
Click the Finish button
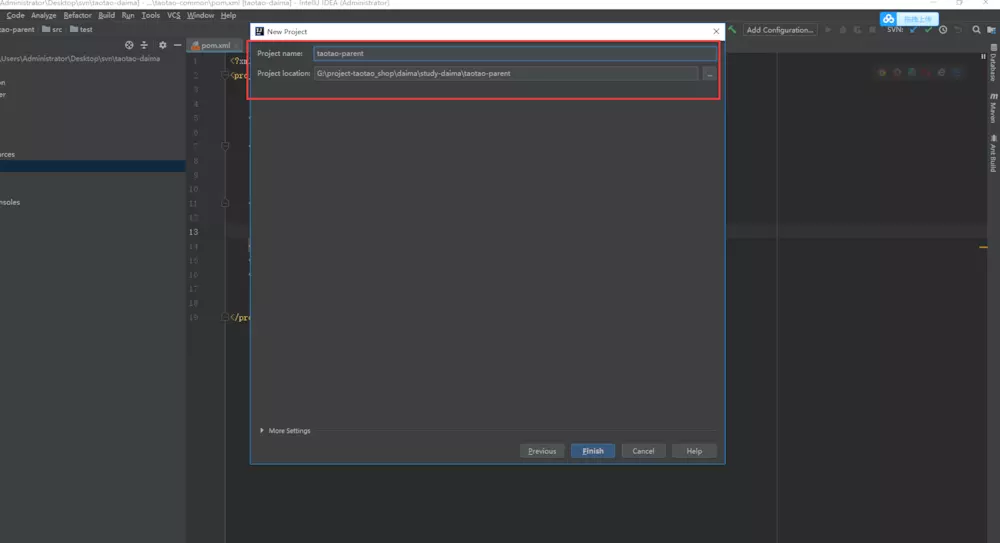(592, 451)
